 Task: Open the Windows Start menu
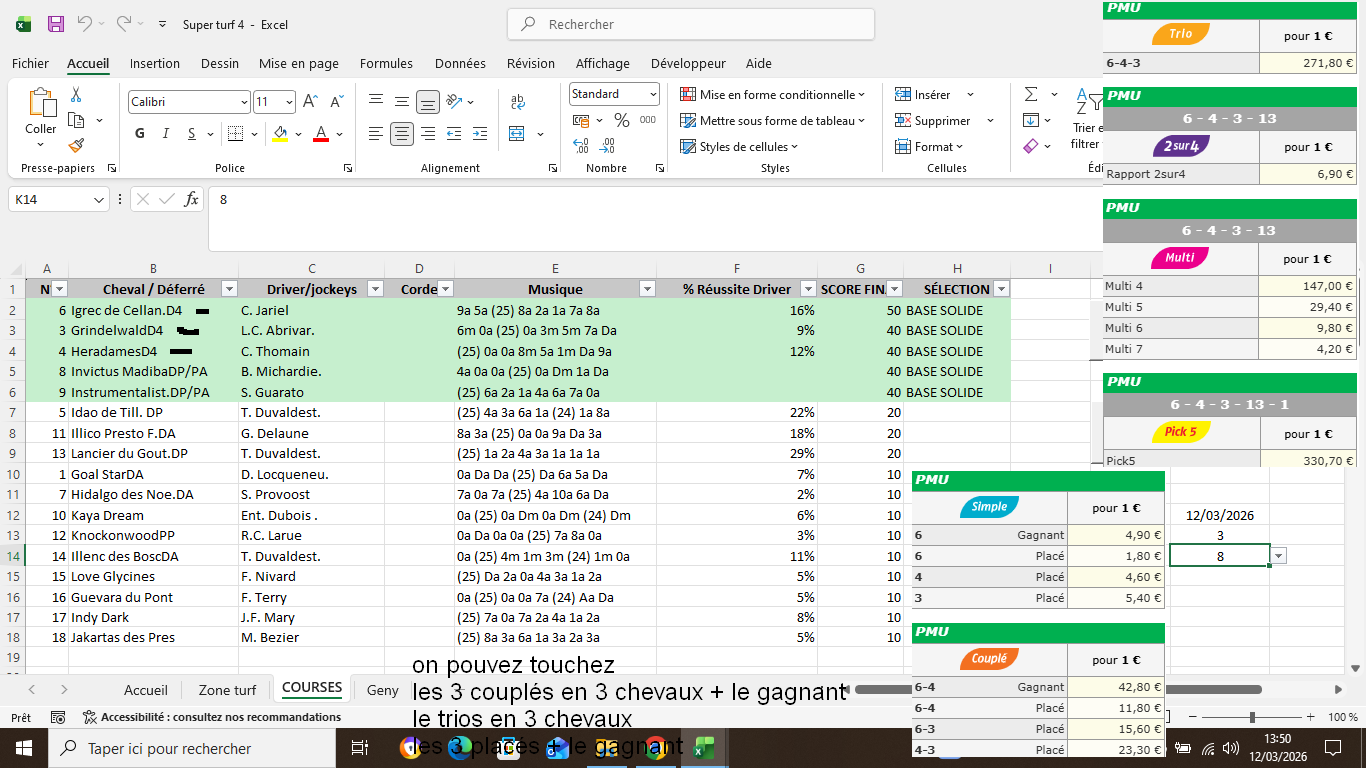click(x=23, y=748)
